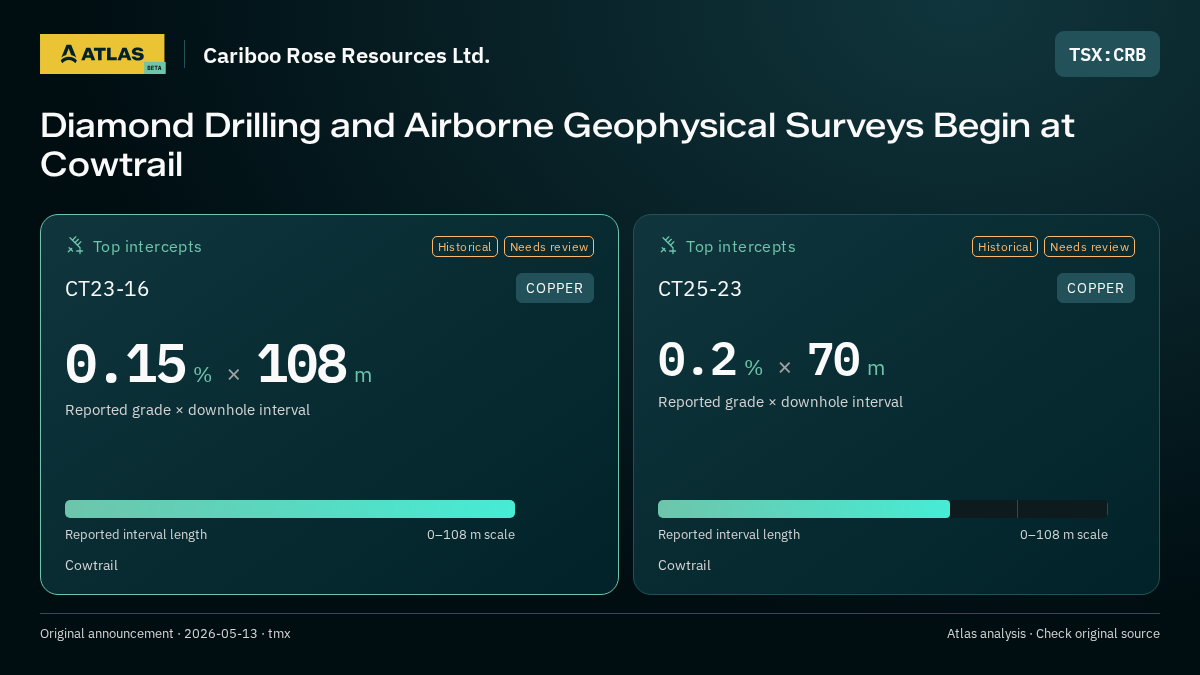This screenshot has width=1200, height=675.
Task: Click '0–108 m scale' in the CT23-16 card
Action: [471, 535]
